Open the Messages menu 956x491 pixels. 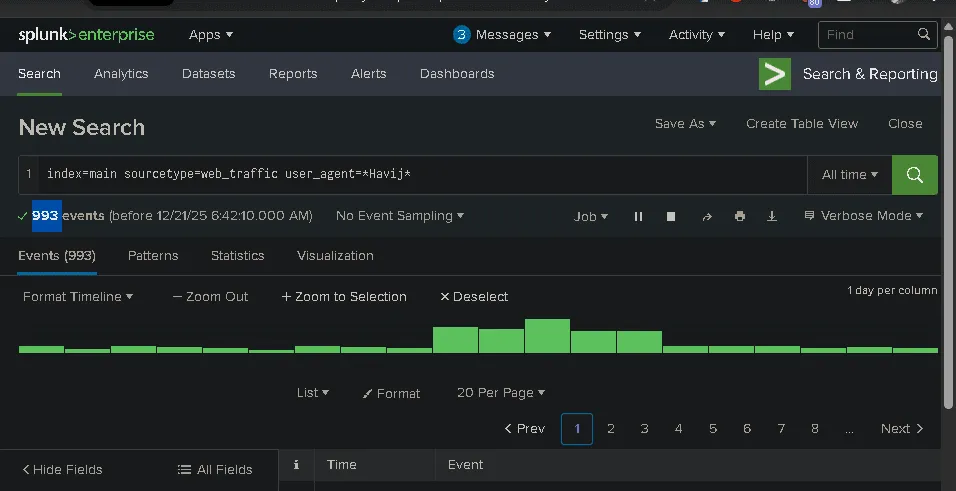[503, 35]
